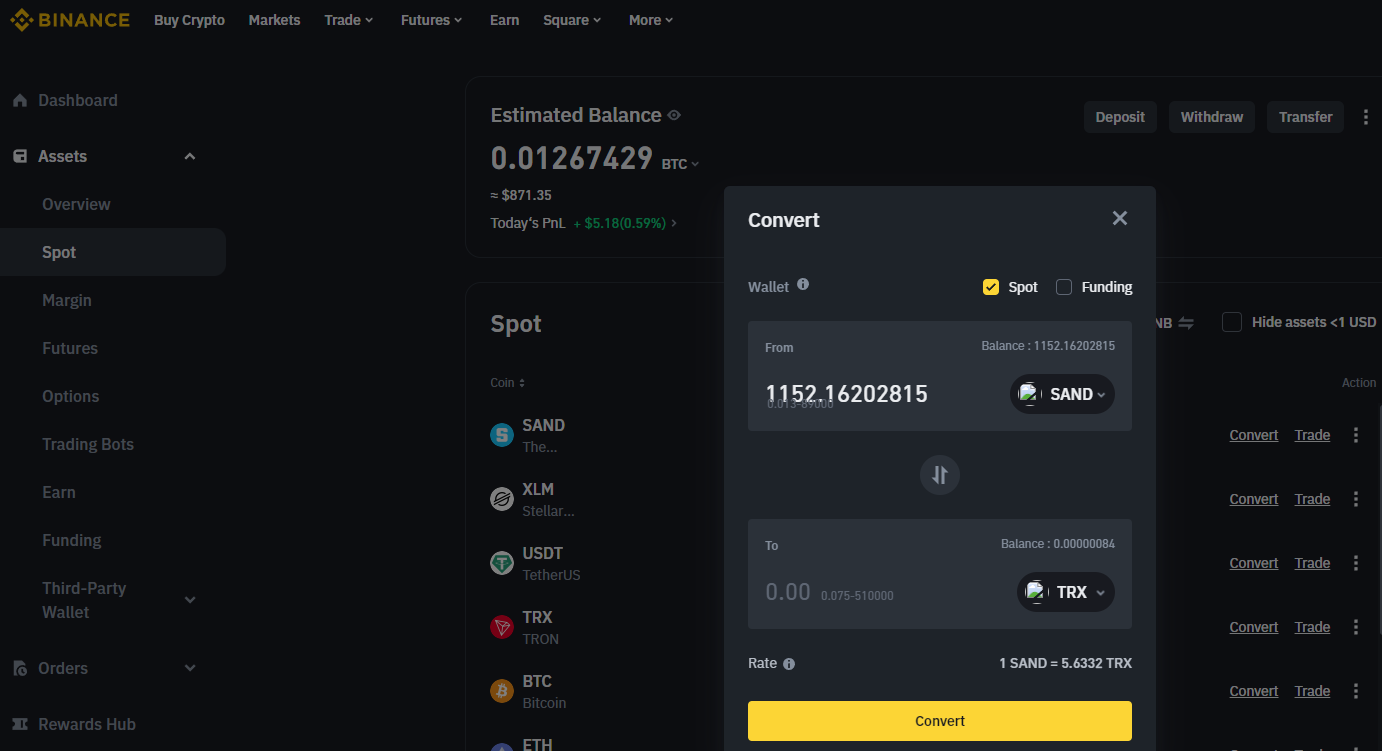Viewport: 1382px width, 751px height.
Task: Click the Rate info icon
Action: (x=789, y=664)
